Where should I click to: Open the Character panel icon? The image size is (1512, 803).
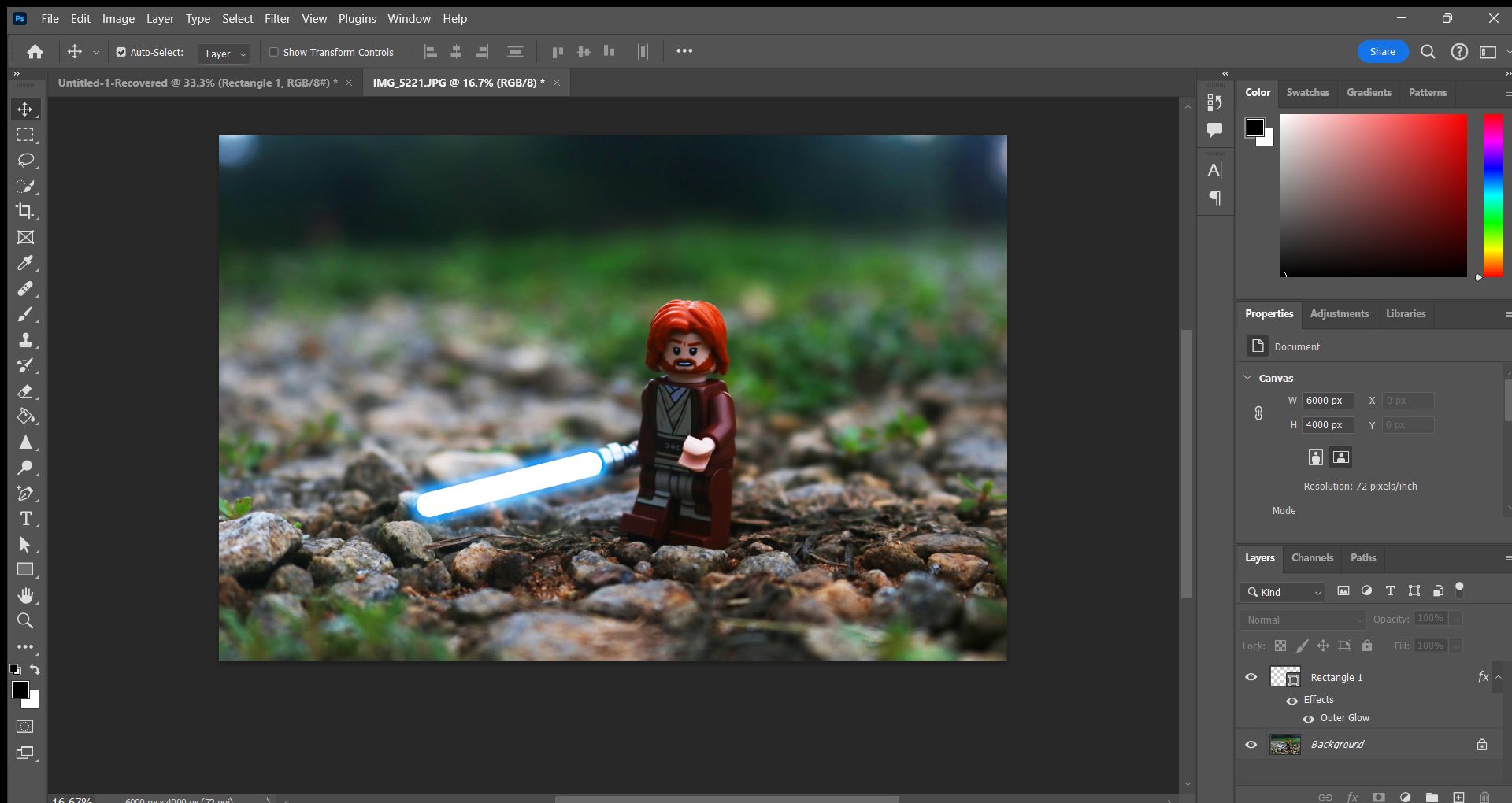point(1215,170)
